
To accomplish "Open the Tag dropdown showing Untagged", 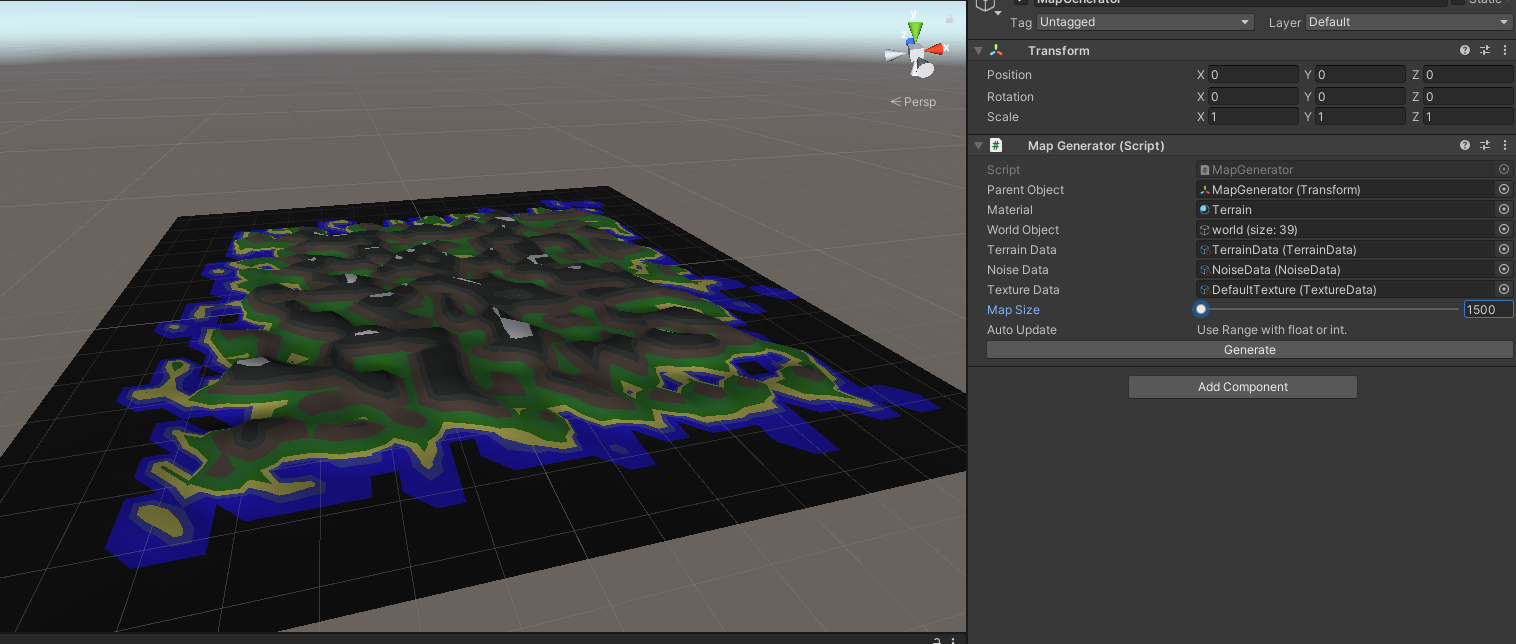I will (1145, 22).
